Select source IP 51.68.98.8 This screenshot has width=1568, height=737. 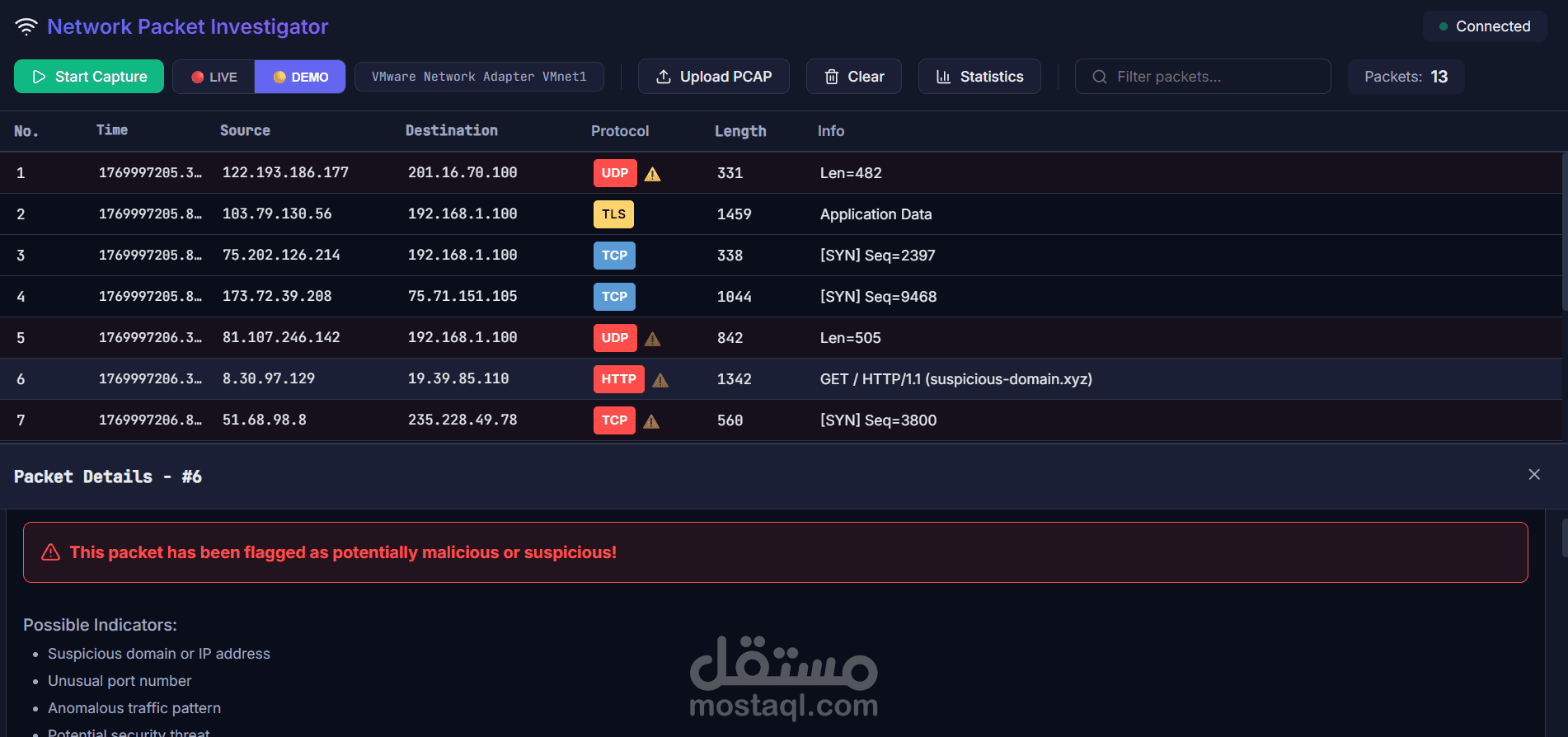tap(265, 420)
